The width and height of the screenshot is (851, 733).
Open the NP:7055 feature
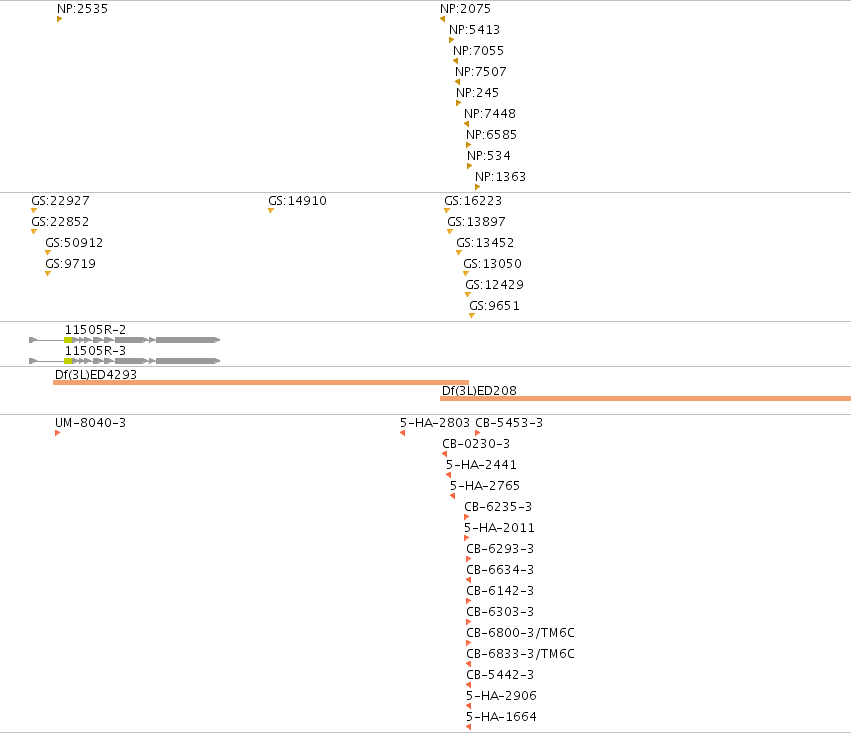479,51
